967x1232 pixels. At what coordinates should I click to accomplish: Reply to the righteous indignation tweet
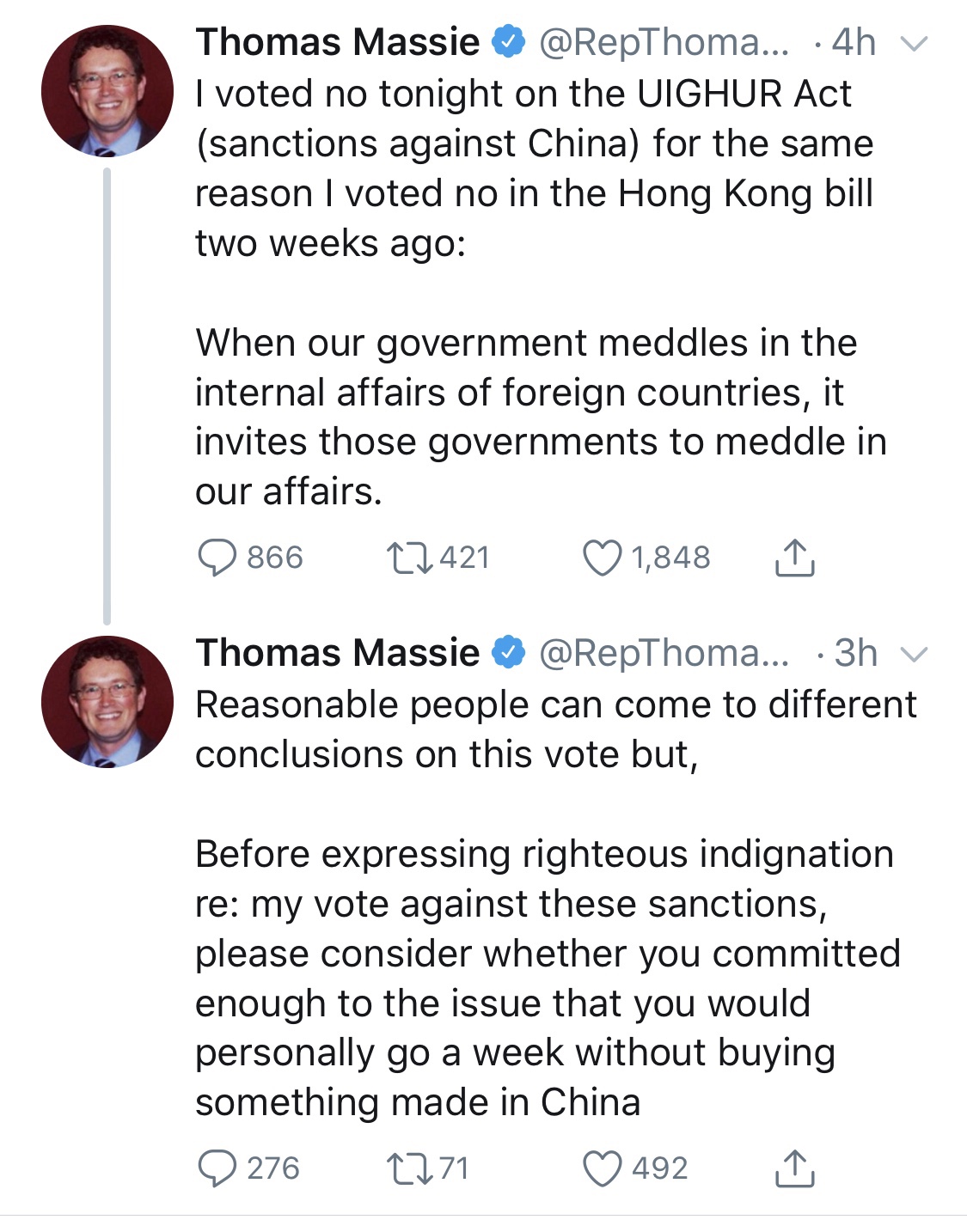click(217, 1168)
